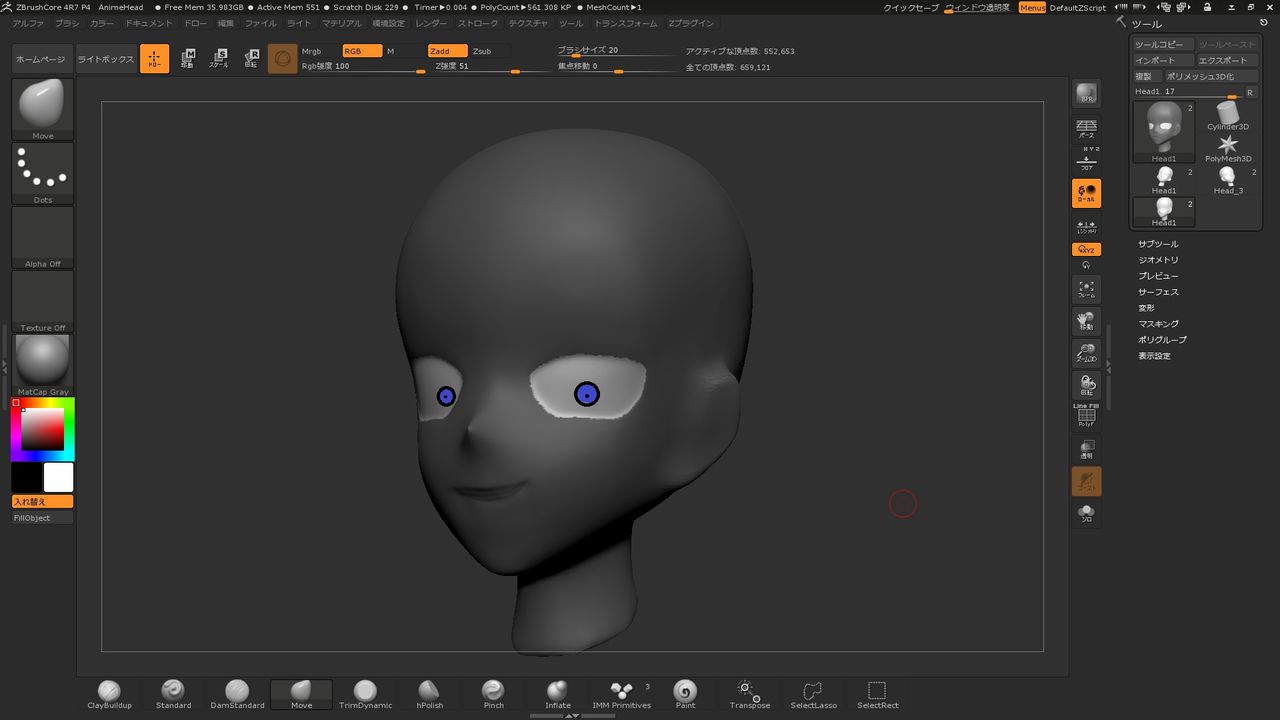
Task: Select the PolyMesh3D star tool
Action: coord(1227,146)
